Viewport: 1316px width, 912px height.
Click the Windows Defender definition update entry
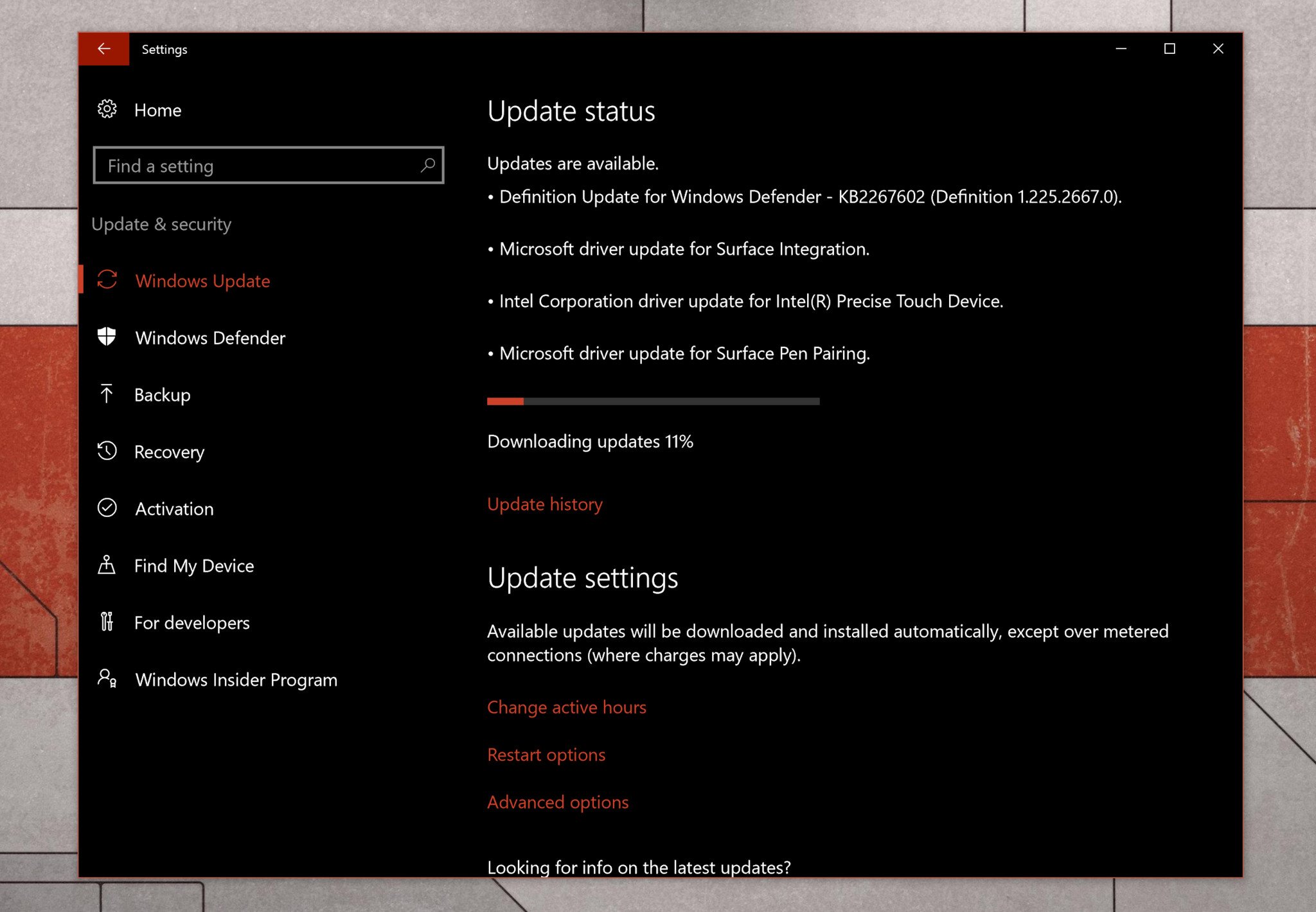(x=805, y=197)
